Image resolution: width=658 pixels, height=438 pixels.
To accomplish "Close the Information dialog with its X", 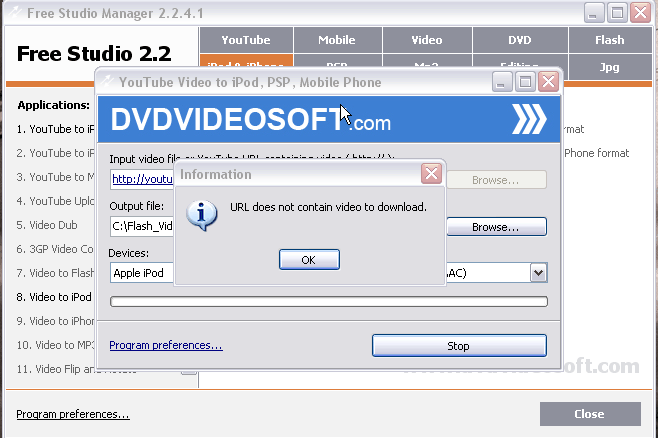I will 431,173.
